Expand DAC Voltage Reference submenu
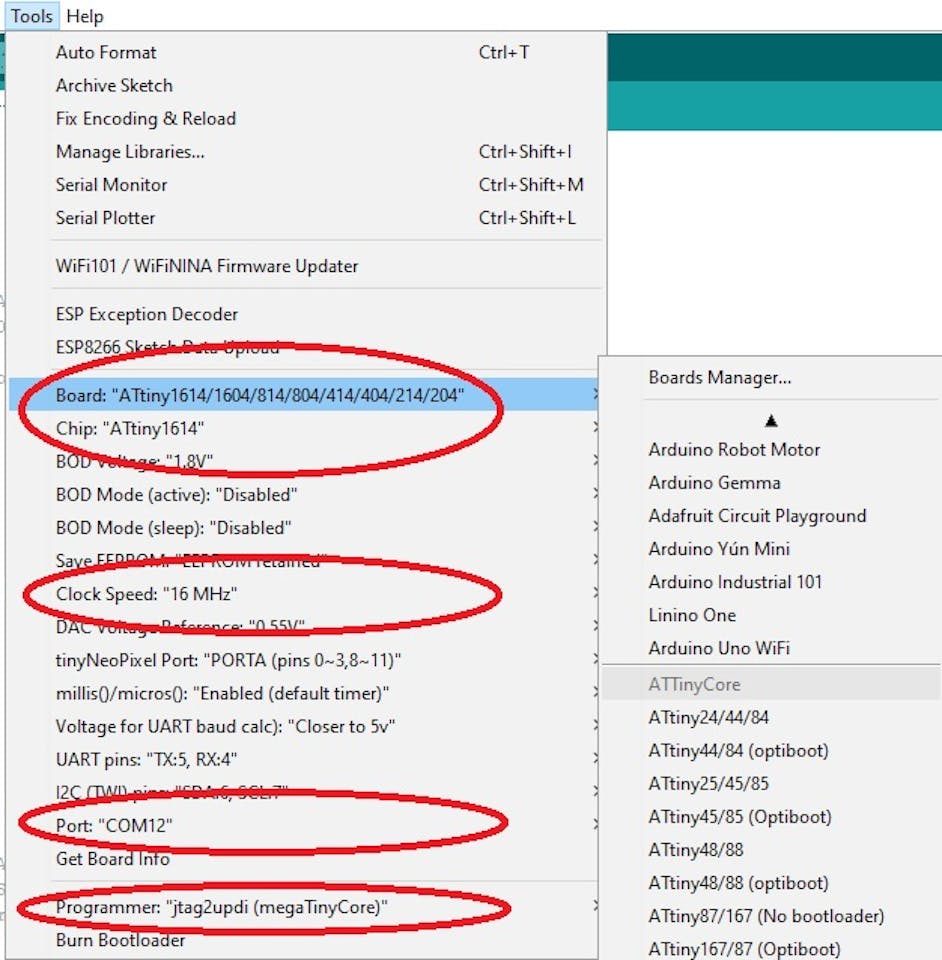Image resolution: width=942 pixels, height=960 pixels. [x=304, y=627]
